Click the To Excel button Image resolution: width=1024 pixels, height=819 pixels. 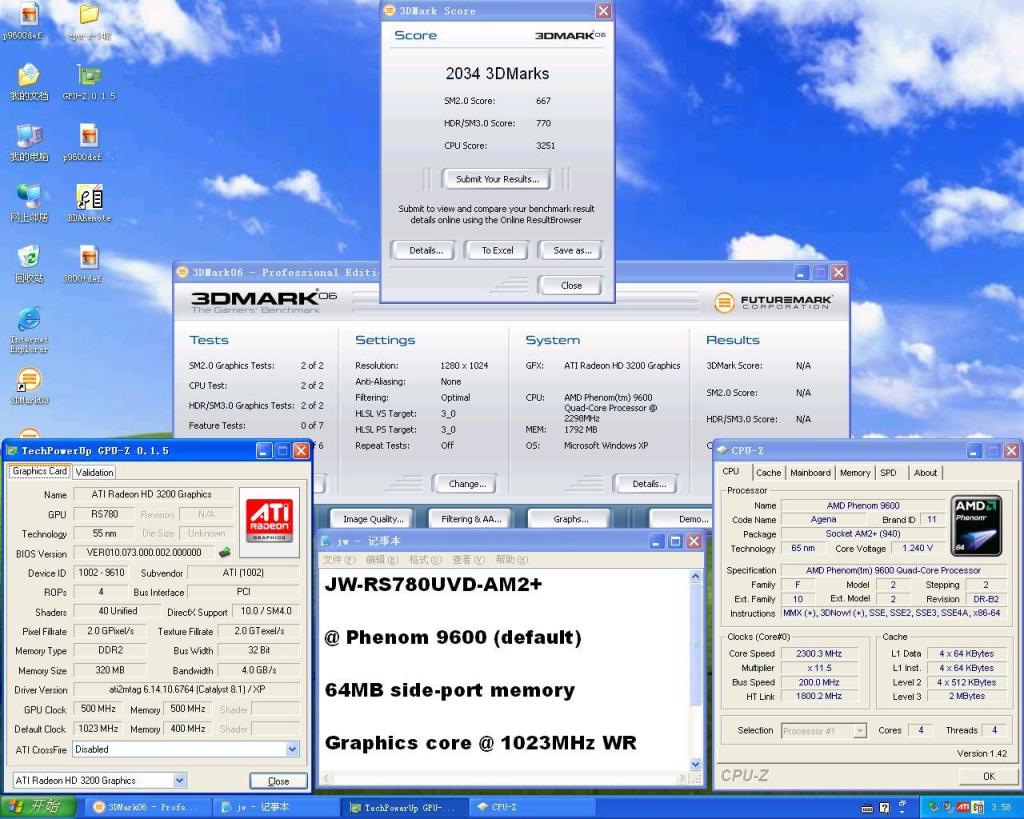point(497,250)
